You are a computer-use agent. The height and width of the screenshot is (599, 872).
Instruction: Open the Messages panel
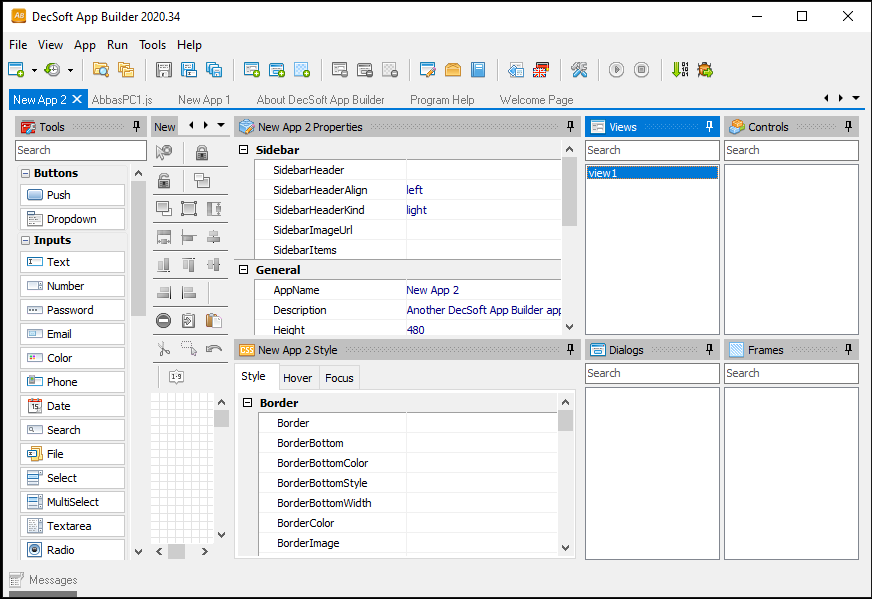pos(44,580)
